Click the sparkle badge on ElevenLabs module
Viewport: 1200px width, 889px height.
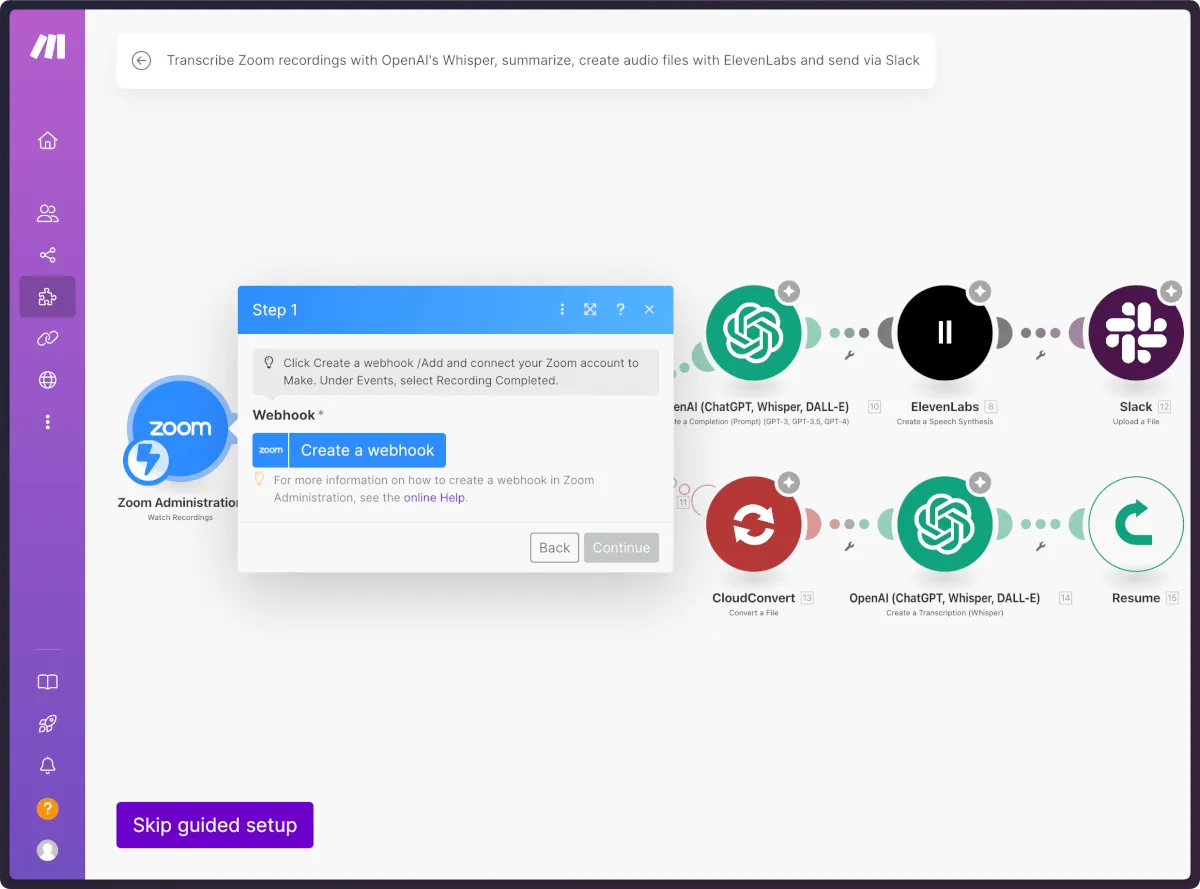coord(980,291)
